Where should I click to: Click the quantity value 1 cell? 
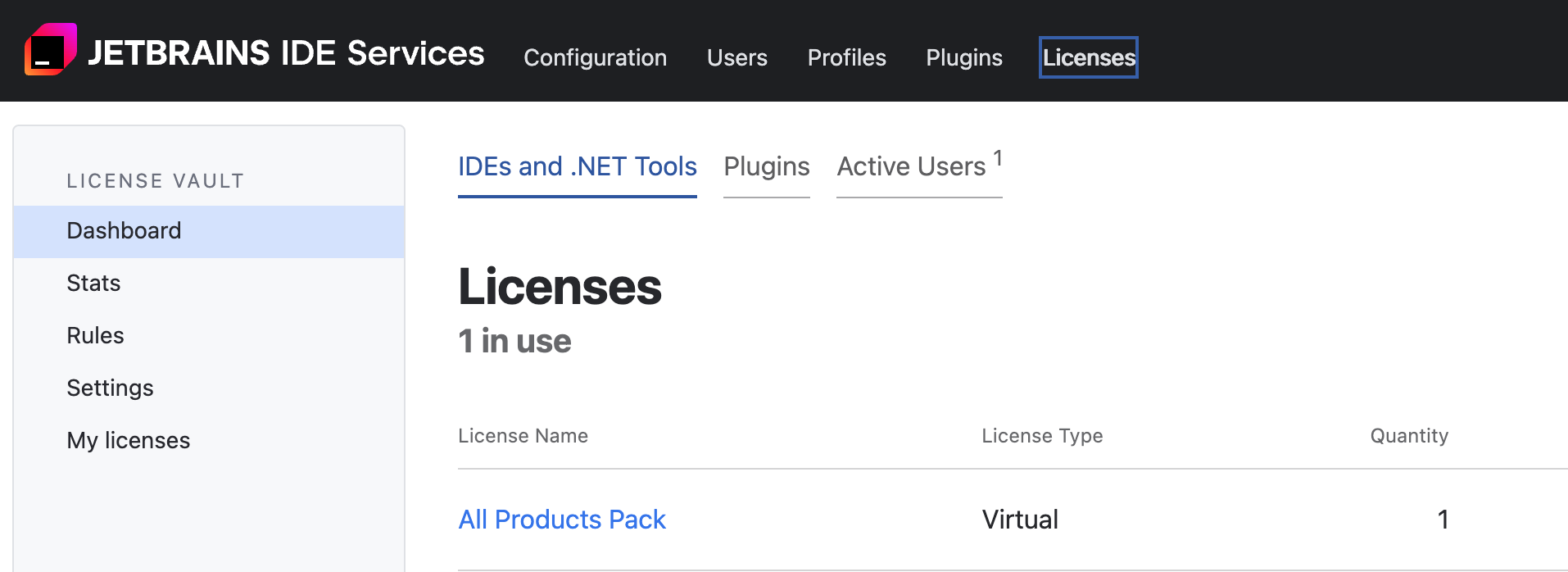click(x=1443, y=520)
